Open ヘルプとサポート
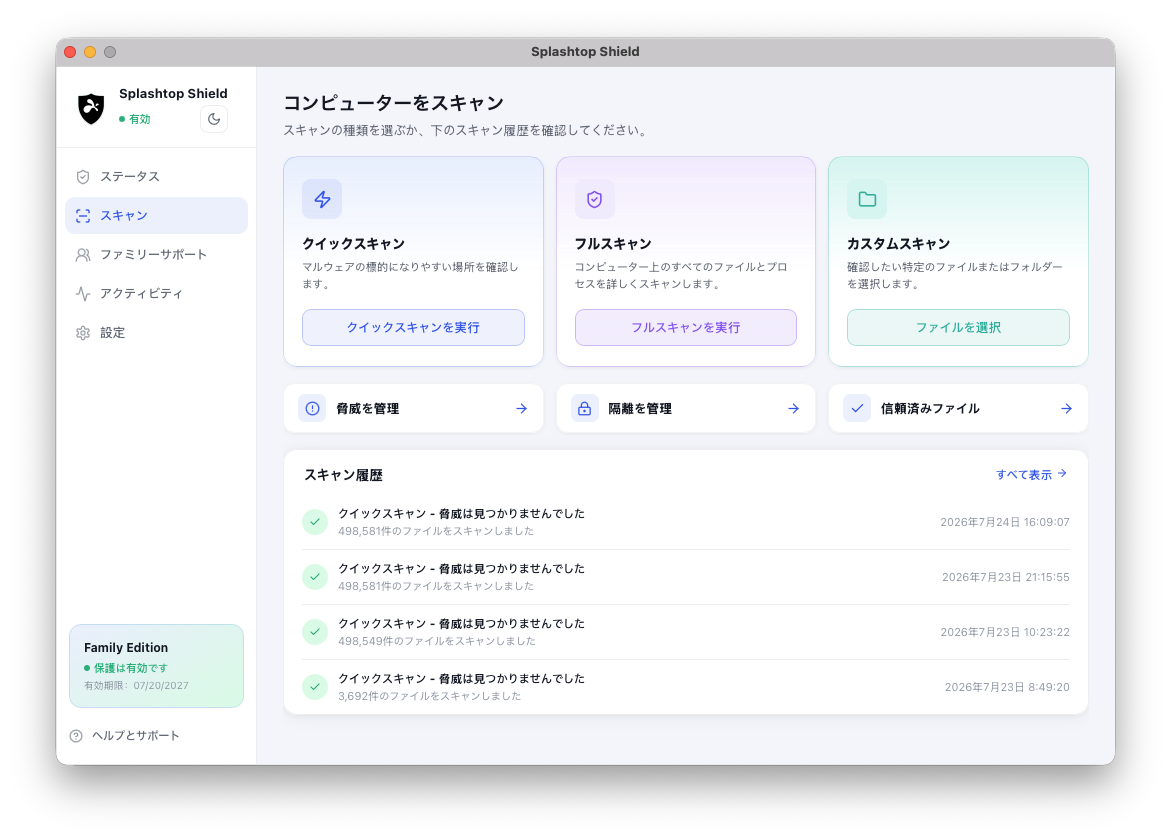Viewport: 1171px width, 839px height. [x=125, y=736]
